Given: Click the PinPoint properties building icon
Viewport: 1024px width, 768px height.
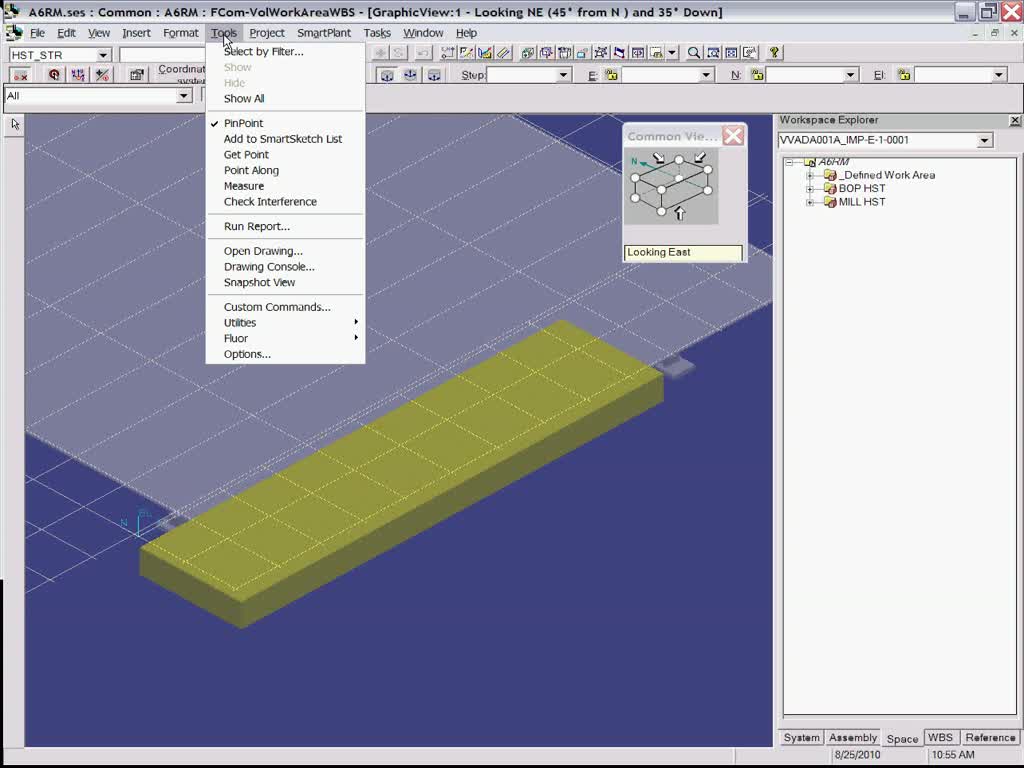Looking at the screenshot, I should [x=136, y=75].
